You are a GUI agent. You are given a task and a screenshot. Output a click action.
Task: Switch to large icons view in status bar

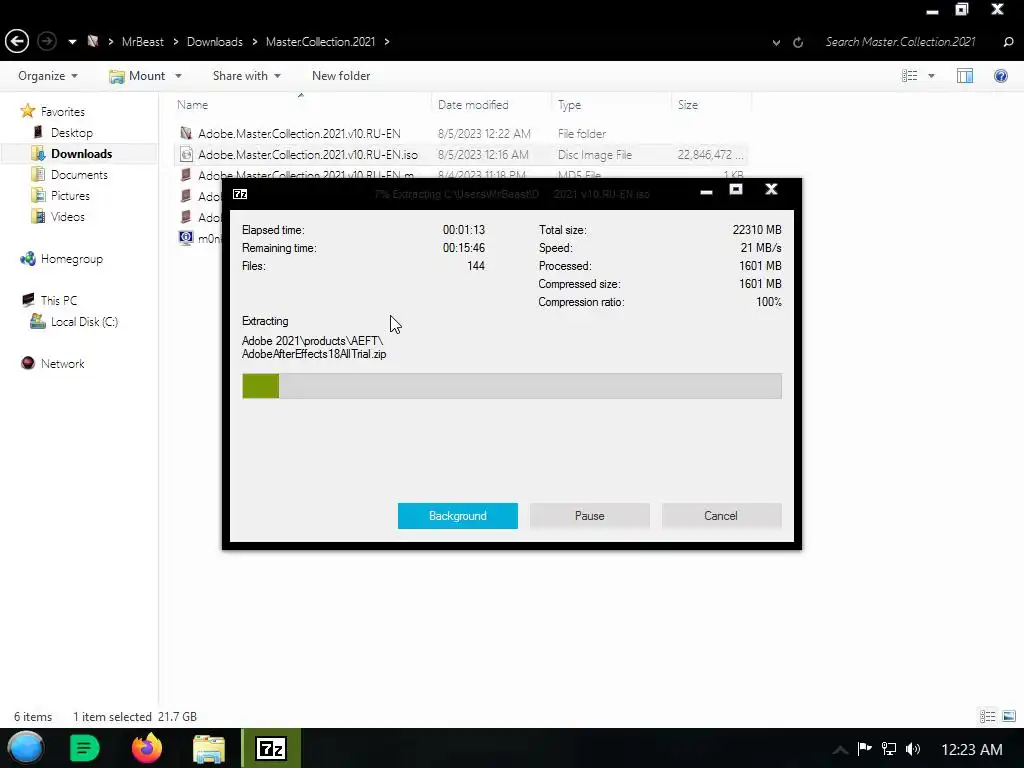pos(1009,716)
